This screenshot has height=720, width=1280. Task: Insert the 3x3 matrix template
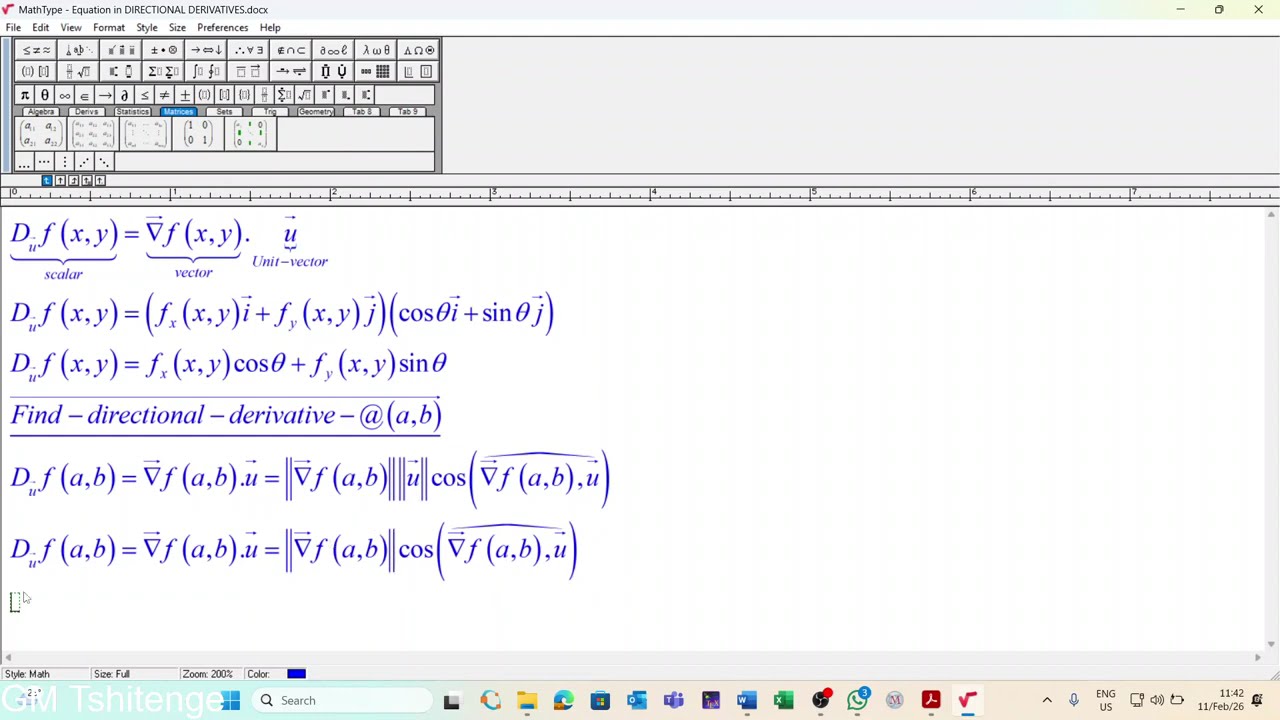click(x=93, y=134)
